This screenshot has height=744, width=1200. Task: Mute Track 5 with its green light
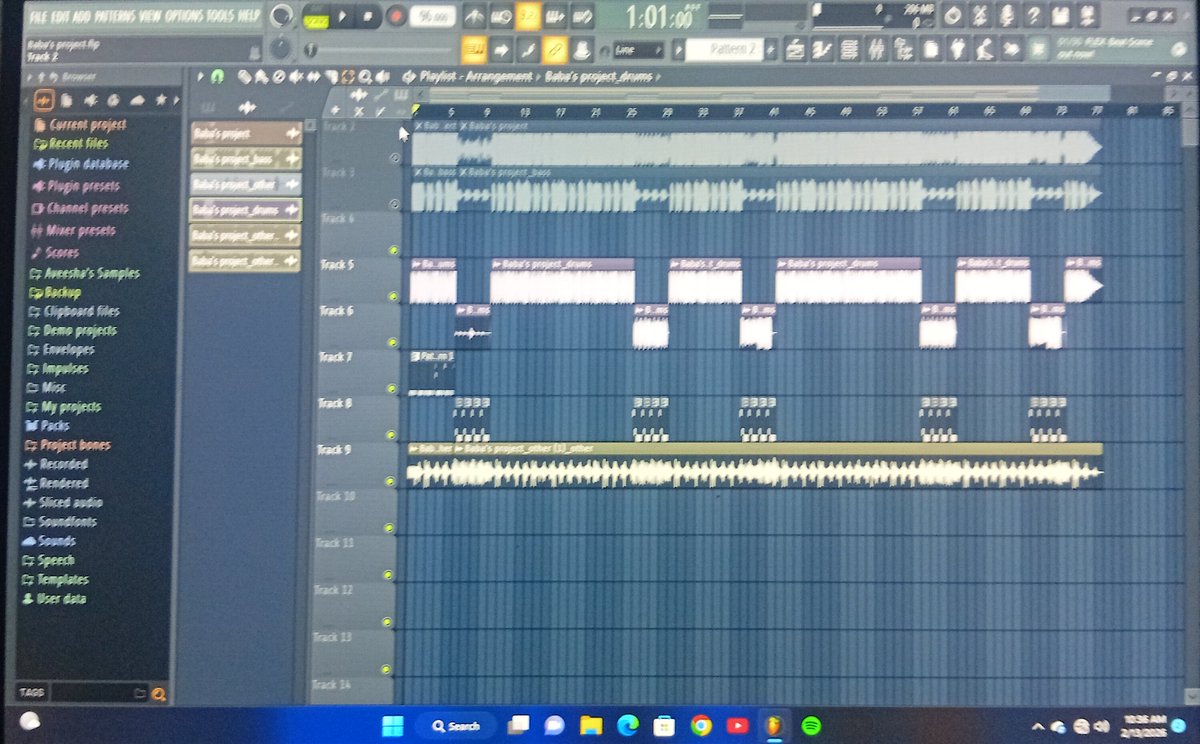tap(392, 296)
